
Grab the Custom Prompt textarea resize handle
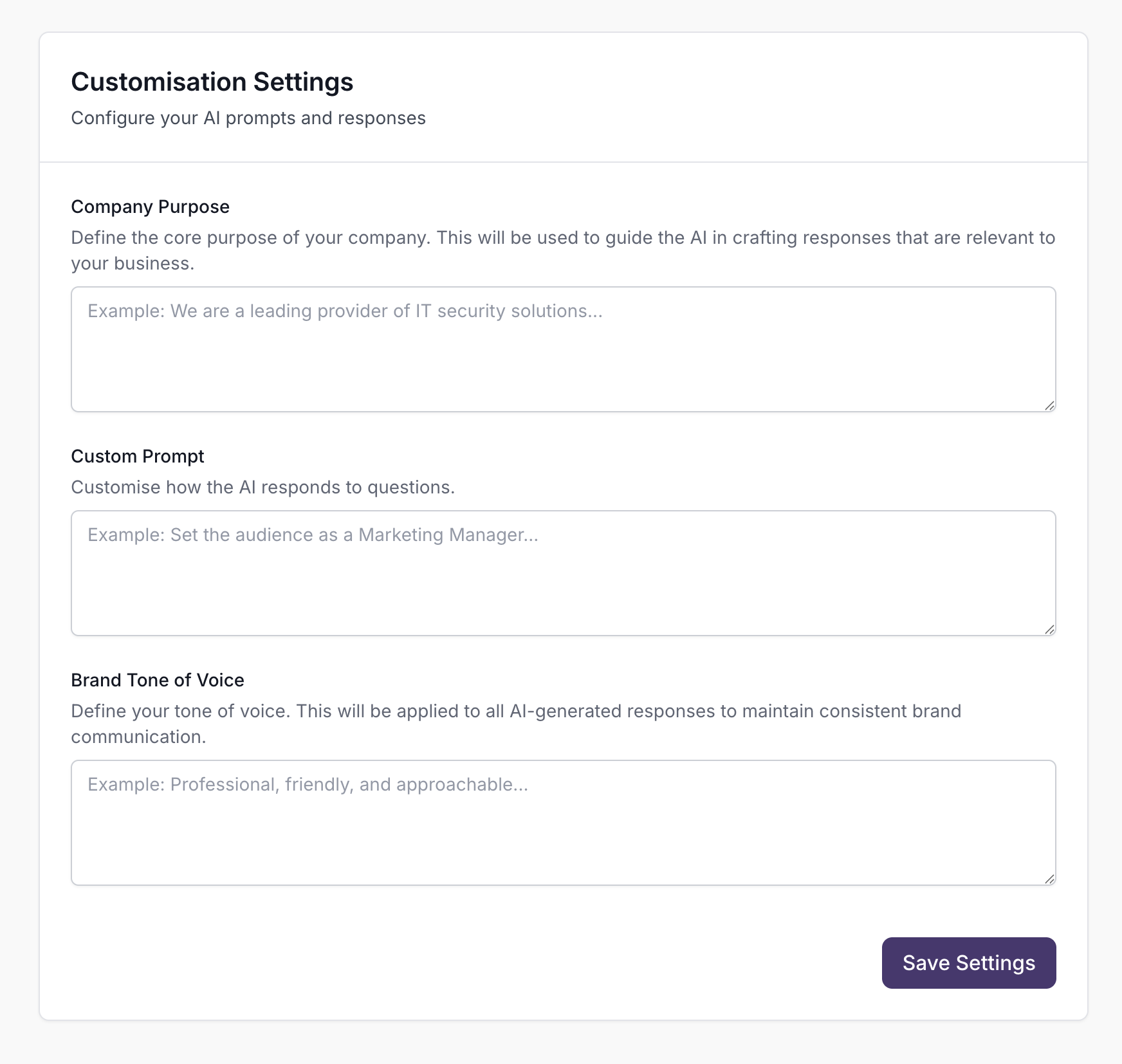pyautogui.click(x=1049, y=629)
